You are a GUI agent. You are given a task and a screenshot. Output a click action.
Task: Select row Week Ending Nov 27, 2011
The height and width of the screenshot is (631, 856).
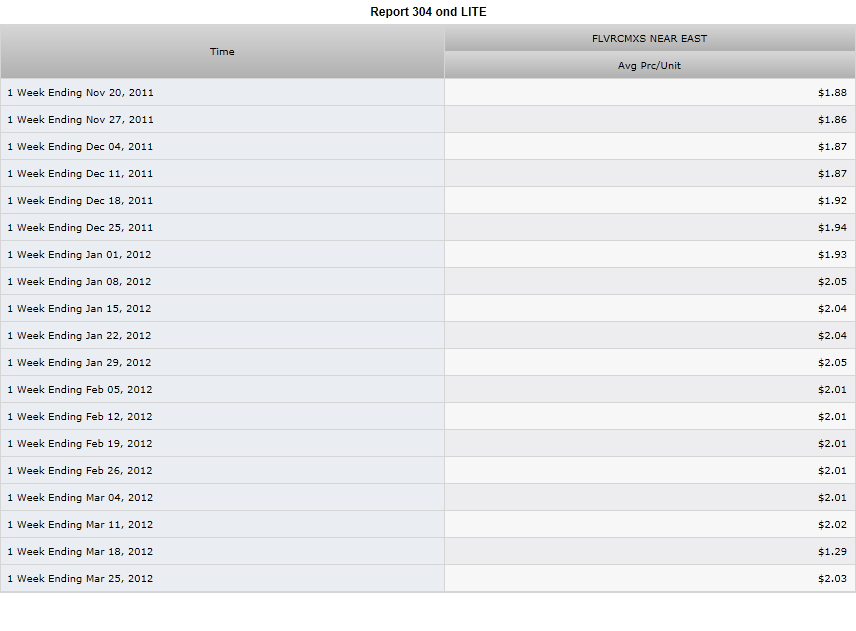click(428, 120)
